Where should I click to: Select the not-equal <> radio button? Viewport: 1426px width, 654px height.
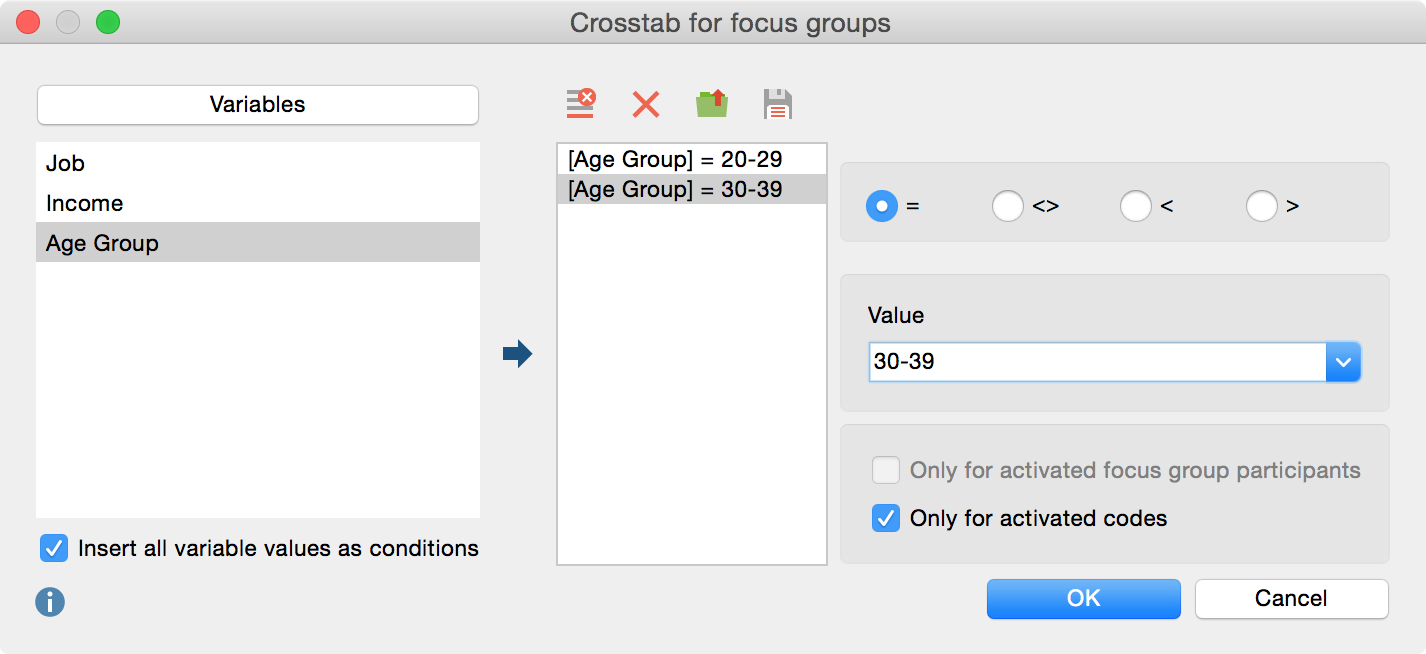coord(1007,206)
